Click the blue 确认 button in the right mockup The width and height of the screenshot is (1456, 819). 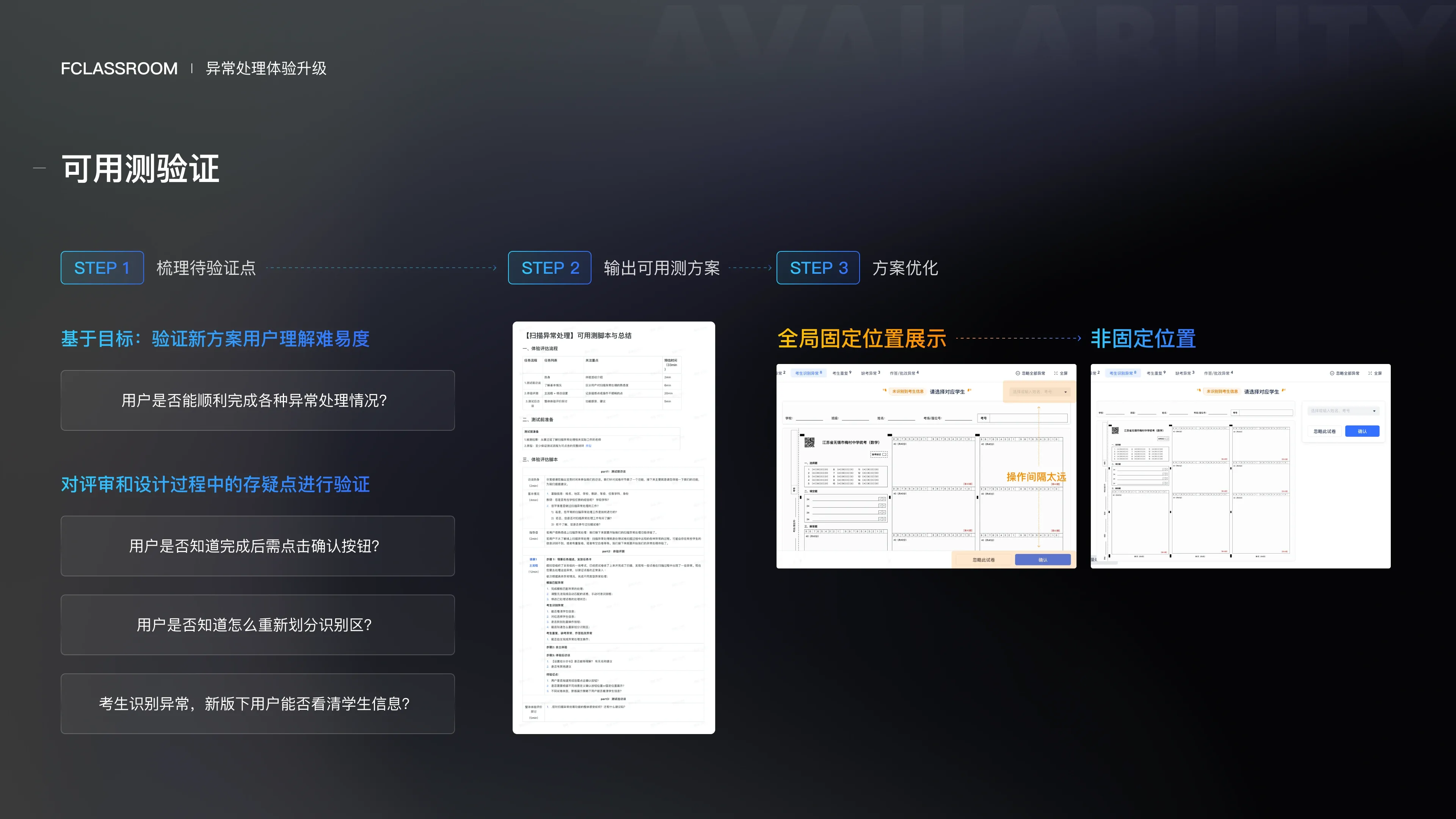(1362, 431)
